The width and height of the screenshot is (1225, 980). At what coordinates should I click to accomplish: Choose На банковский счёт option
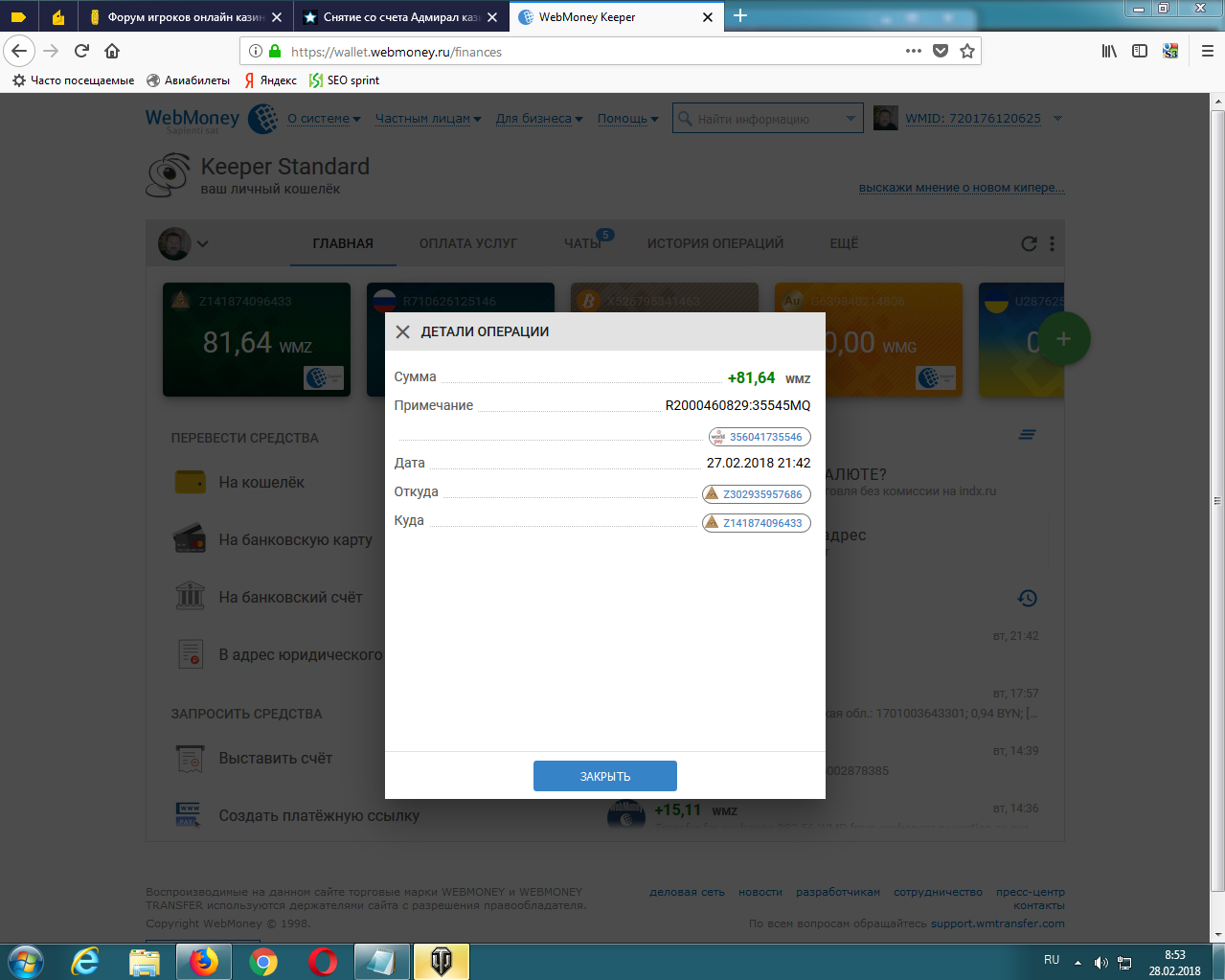(x=268, y=597)
